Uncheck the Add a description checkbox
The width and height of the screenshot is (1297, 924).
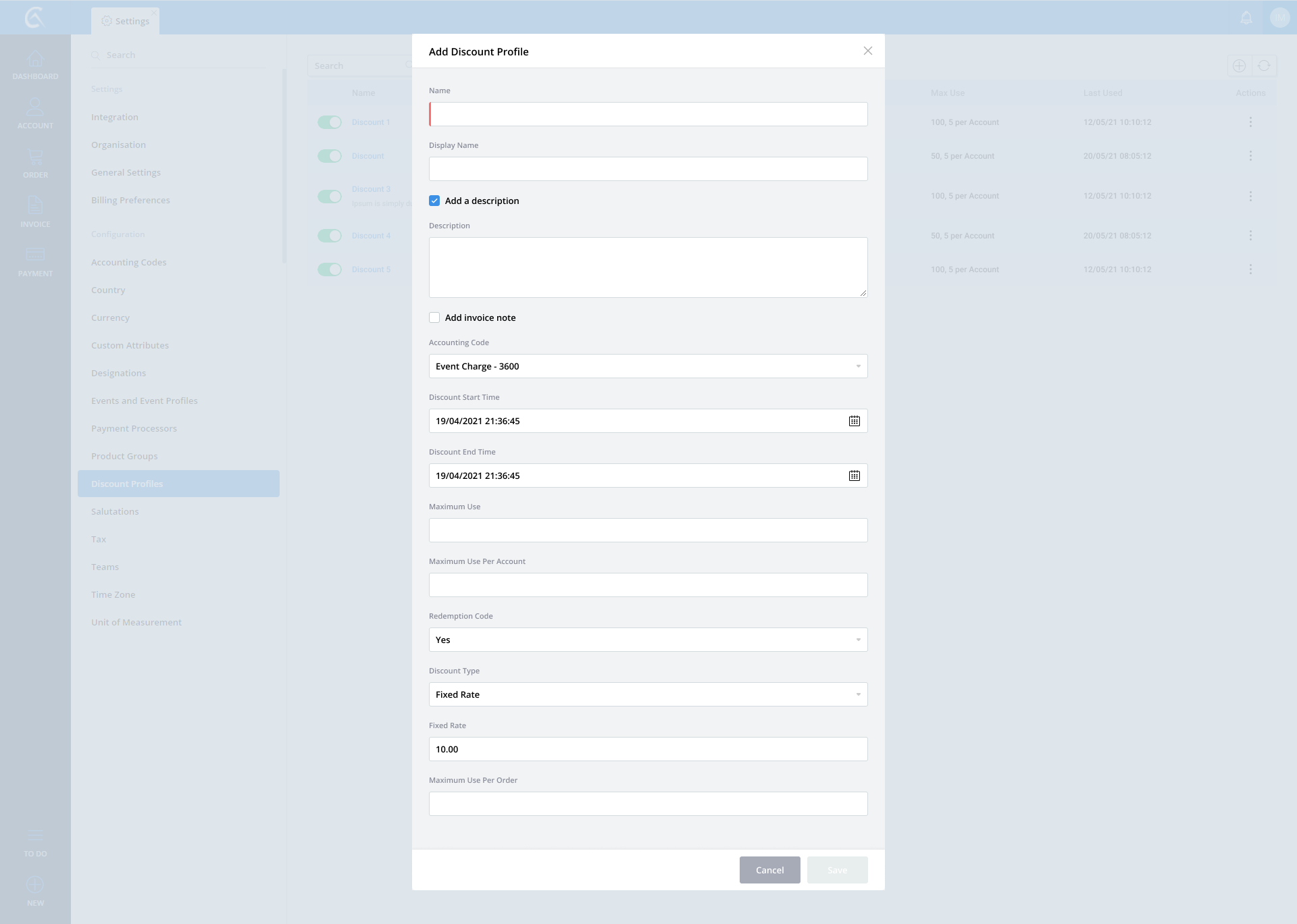point(434,201)
